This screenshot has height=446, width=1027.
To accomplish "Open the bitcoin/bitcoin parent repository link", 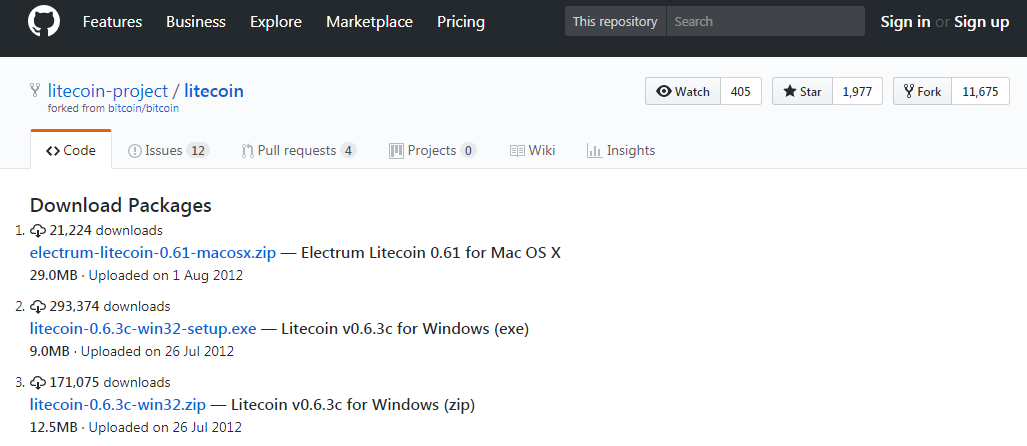I will [x=143, y=109].
